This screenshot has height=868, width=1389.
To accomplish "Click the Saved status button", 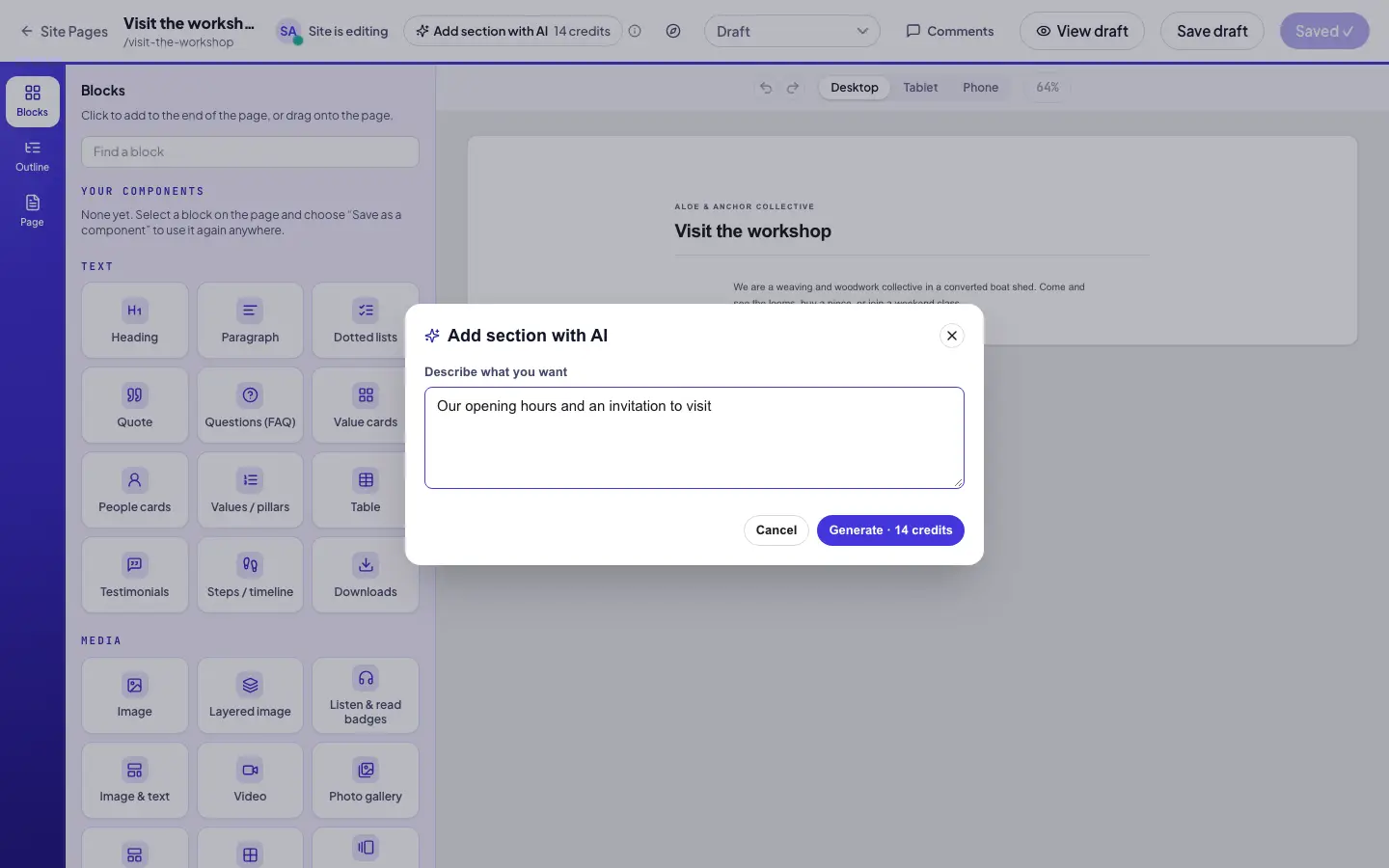I will [1324, 31].
